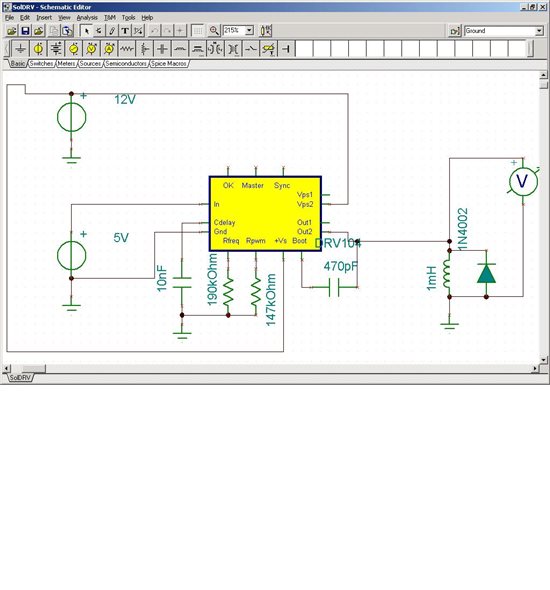Open the Edit menu
The image size is (550, 590).
[25, 18]
